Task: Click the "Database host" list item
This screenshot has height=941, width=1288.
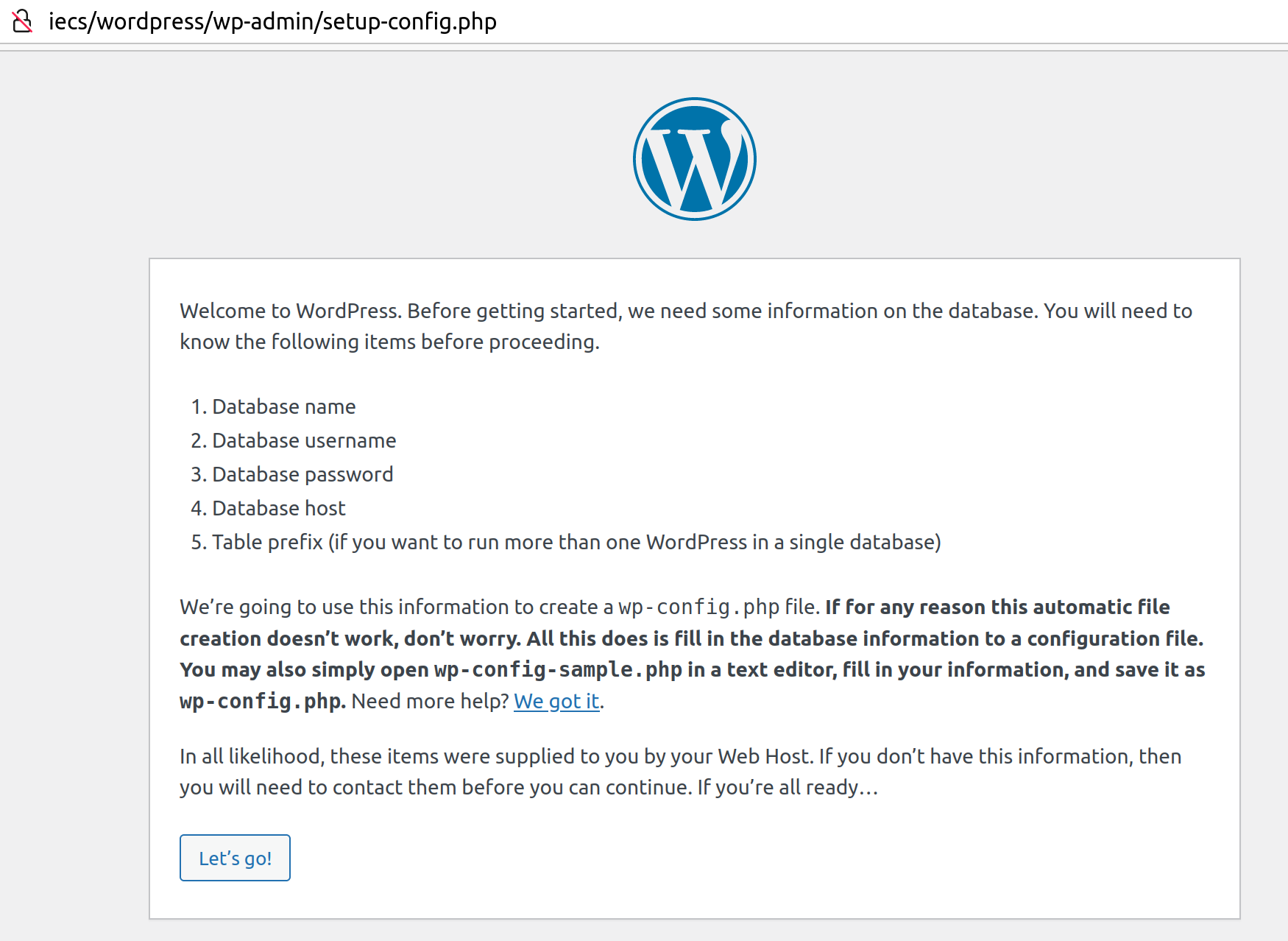Action: [278, 508]
